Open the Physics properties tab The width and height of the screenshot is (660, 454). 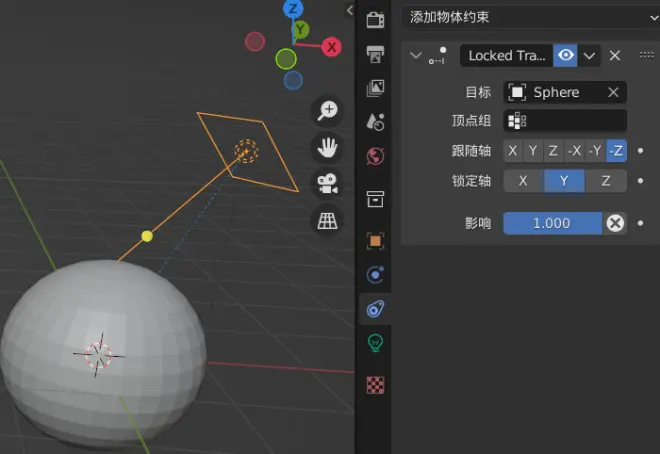click(375, 275)
